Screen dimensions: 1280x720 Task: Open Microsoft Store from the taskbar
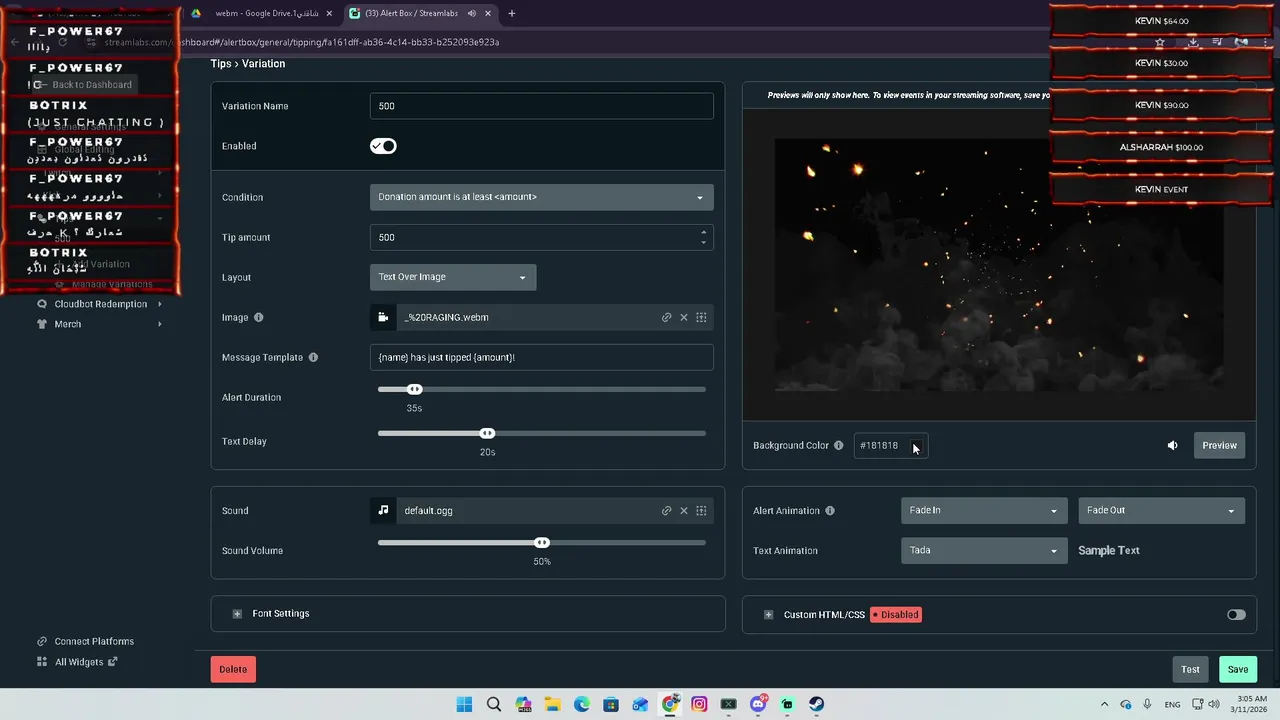tap(611, 704)
